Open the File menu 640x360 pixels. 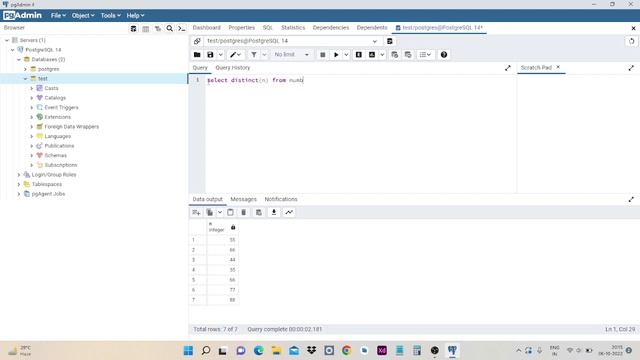(58, 16)
